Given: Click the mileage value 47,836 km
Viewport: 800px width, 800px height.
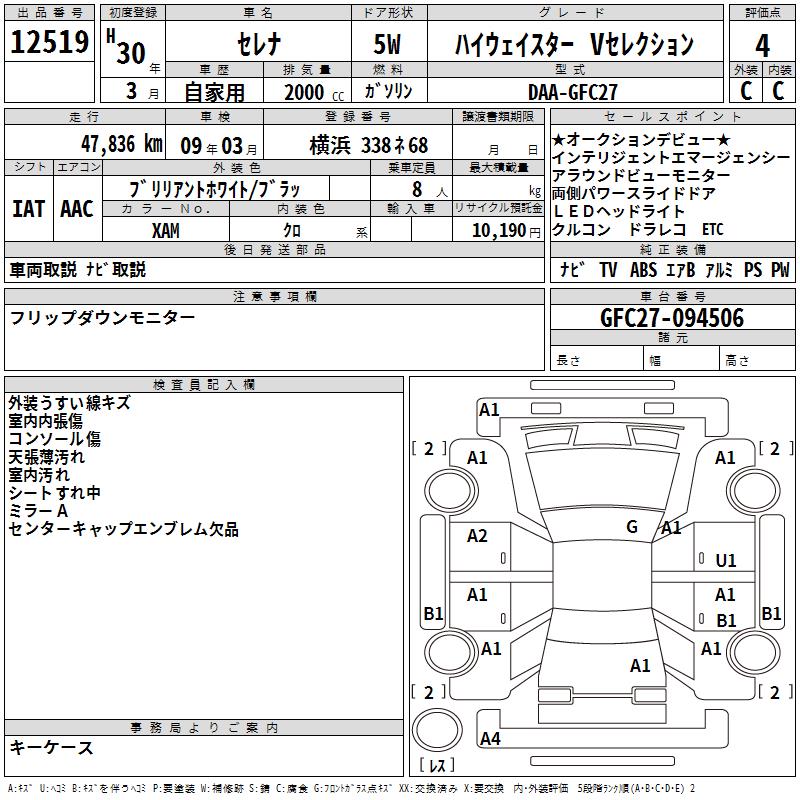Looking at the screenshot, I should point(121,144).
